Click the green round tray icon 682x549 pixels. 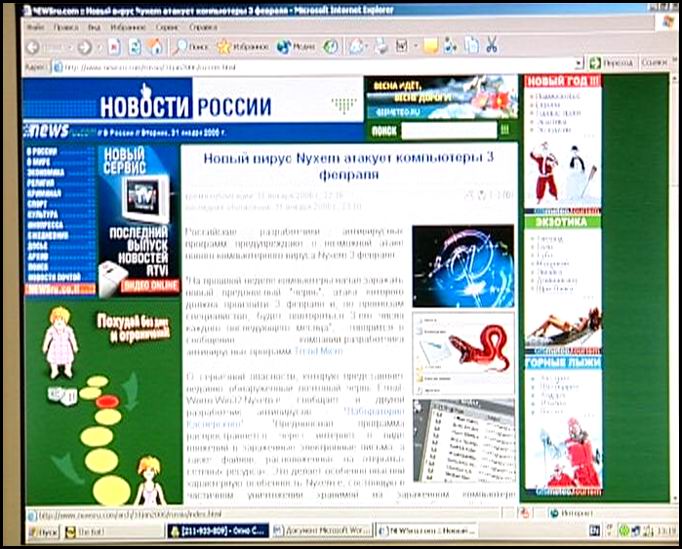pos(624,530)
